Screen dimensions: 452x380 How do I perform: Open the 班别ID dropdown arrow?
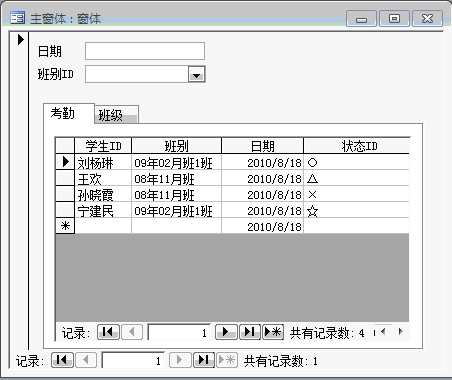point(197,74)
